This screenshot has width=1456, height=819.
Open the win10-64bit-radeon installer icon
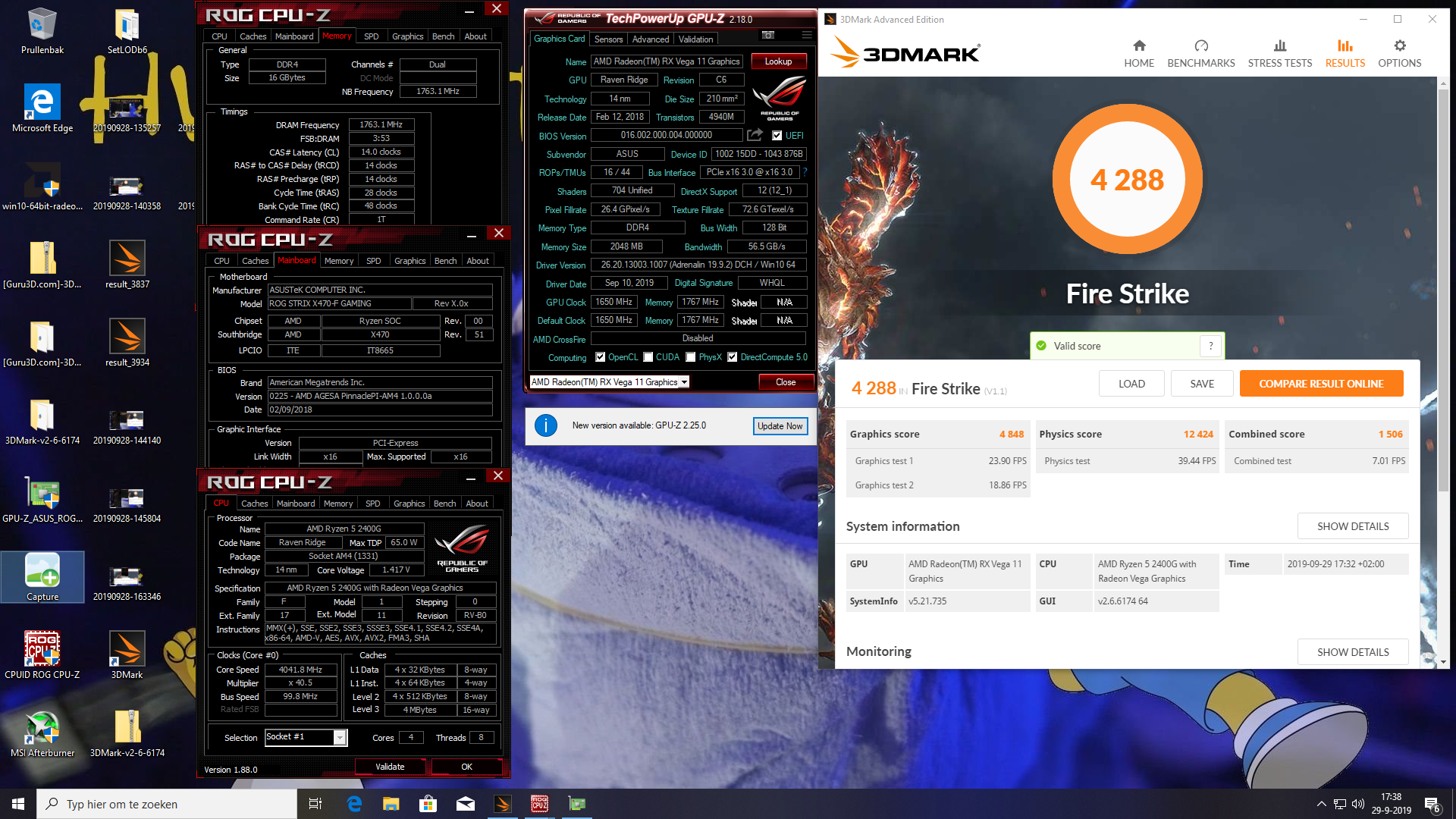click(x=42, y=186)
